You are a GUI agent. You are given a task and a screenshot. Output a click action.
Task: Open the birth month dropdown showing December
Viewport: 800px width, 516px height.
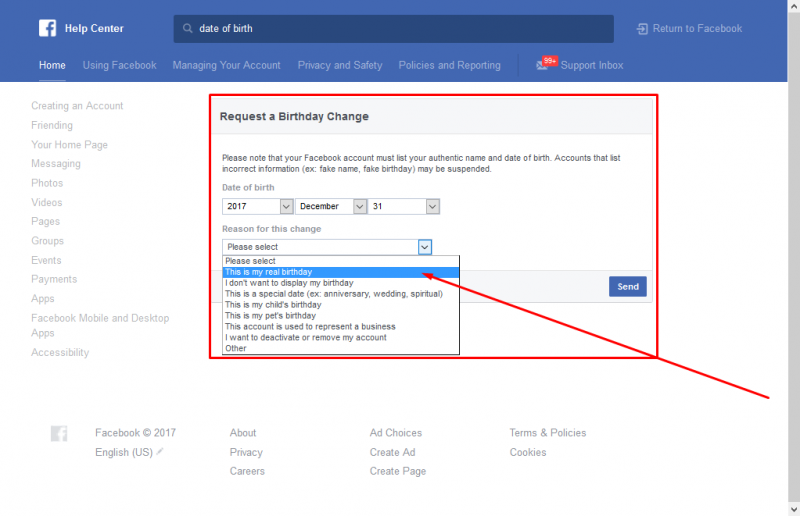point(332,206)
